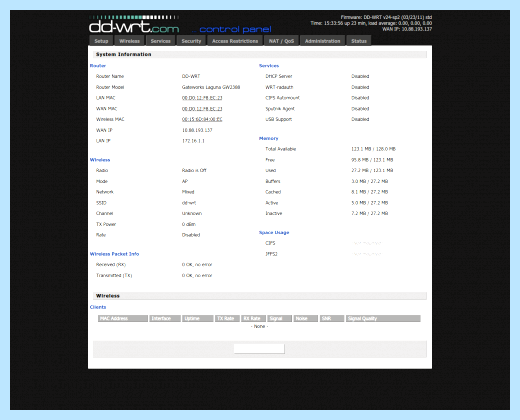
Task: Click the WAN MAC address link
Action: tap(202, 109)
